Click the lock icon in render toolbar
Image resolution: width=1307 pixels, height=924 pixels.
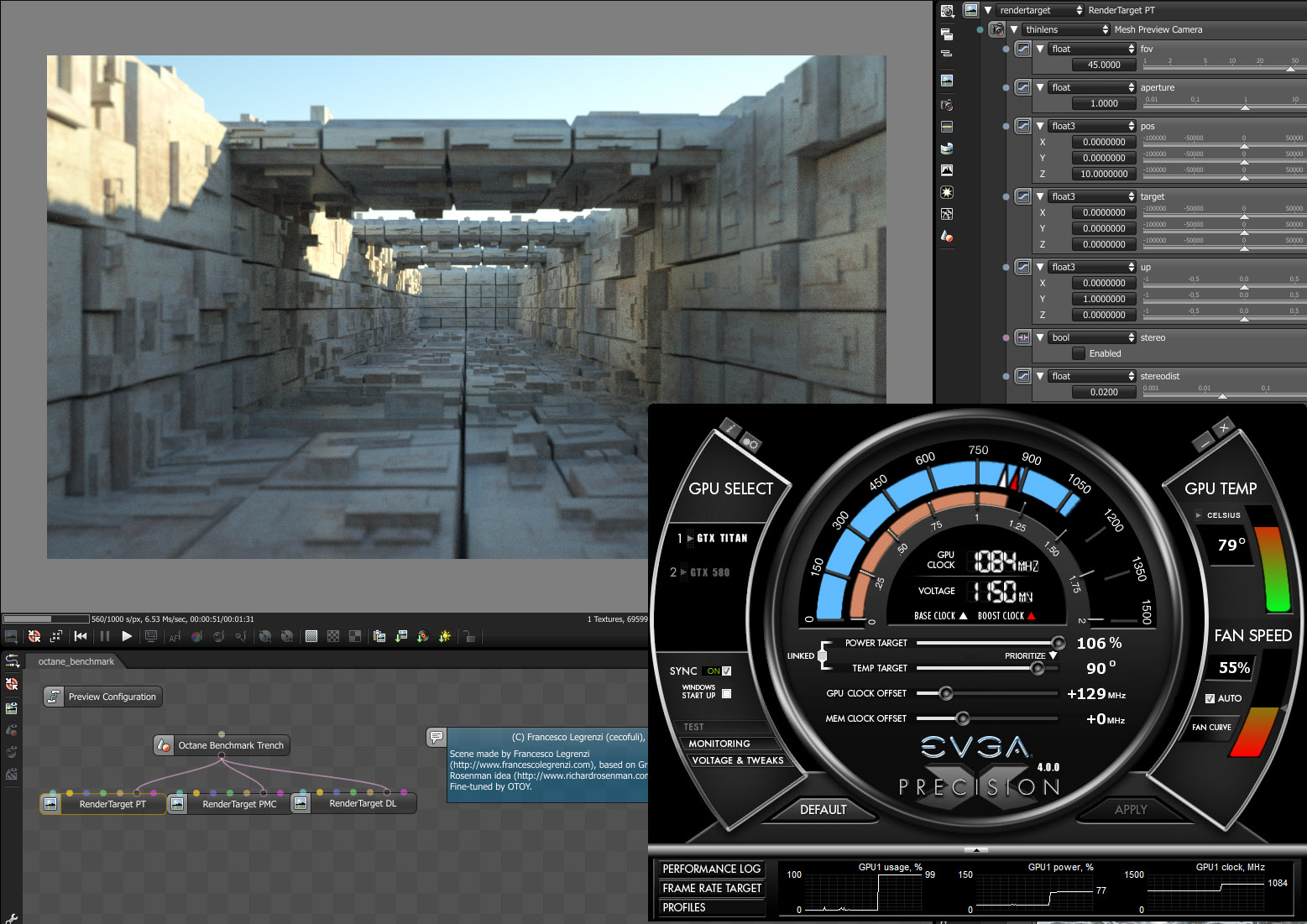(469, 636)
